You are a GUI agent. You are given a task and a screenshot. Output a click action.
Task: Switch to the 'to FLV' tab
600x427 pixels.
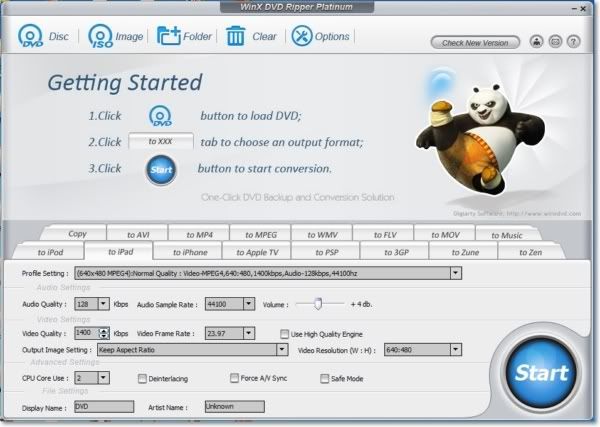point(385,234)
